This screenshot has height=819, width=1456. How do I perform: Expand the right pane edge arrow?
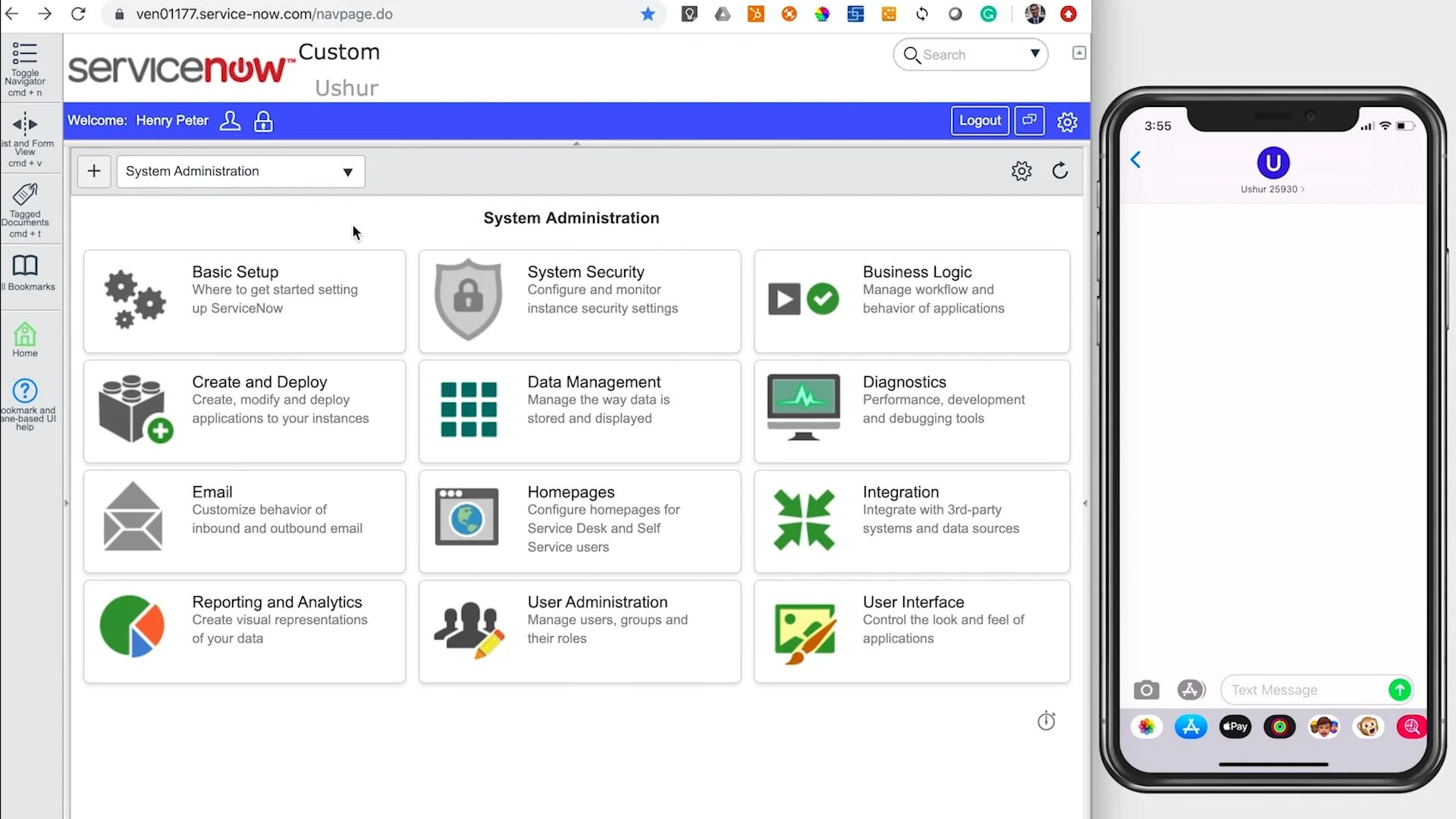pyautogui.click(x=1084, y=503)
